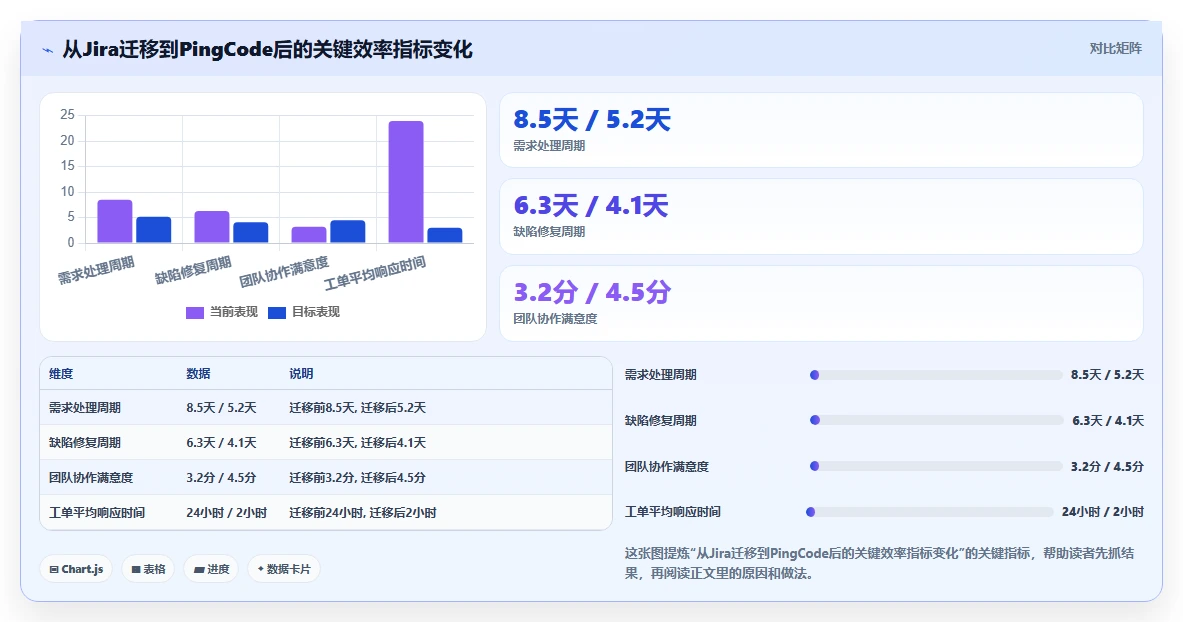Click the purple bar for 团队协作满意度
1183x622 pixels.
pos(309,235)
